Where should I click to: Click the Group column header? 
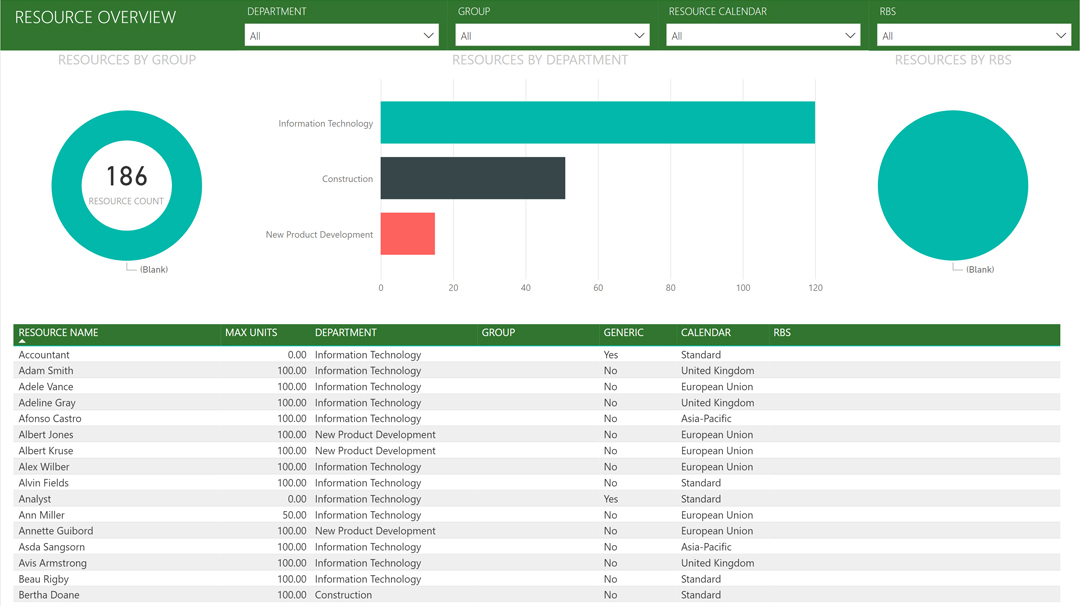pyautogui.click(x=498, y=332)
